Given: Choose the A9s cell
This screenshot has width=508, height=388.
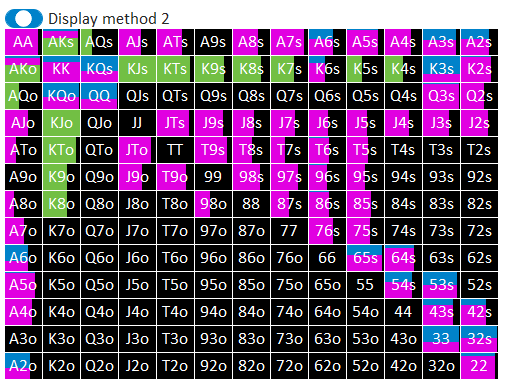Looking at the screenshot, I should coord(213,42).
